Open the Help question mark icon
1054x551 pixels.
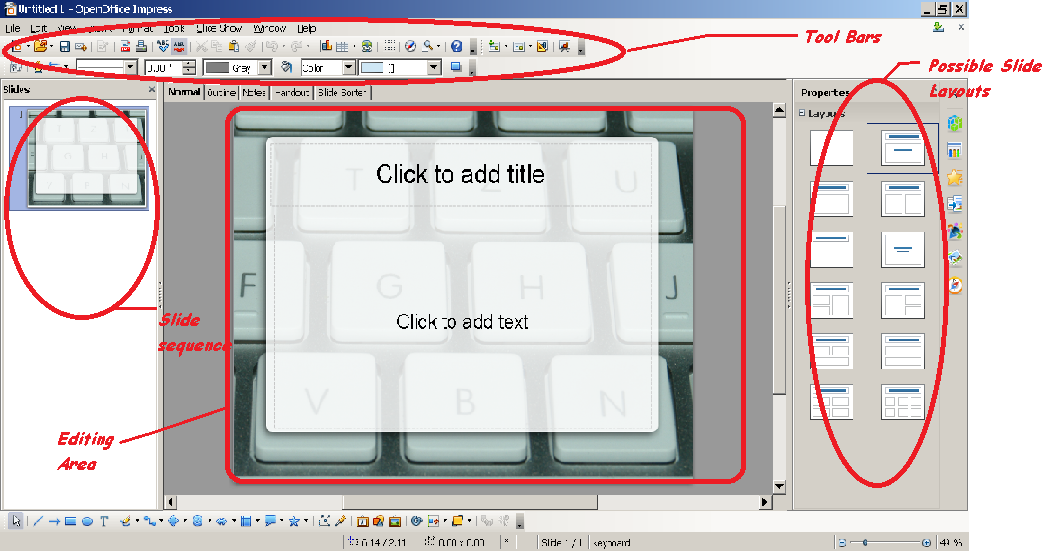[456, 46]
